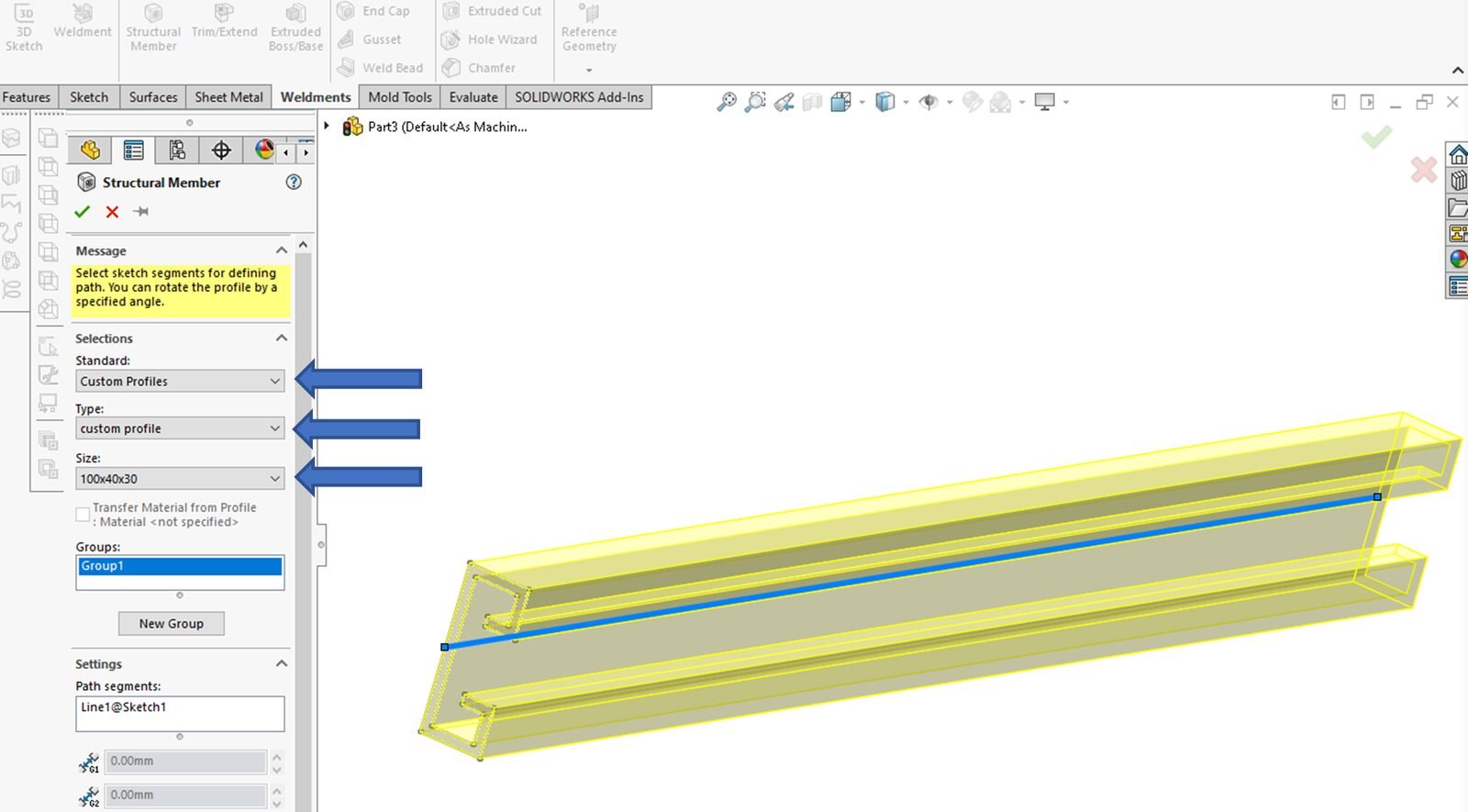The height and width of the screenshot is (812, 1468).
Task: Select Group1 in the Groups list
Action: pos(180,566)
